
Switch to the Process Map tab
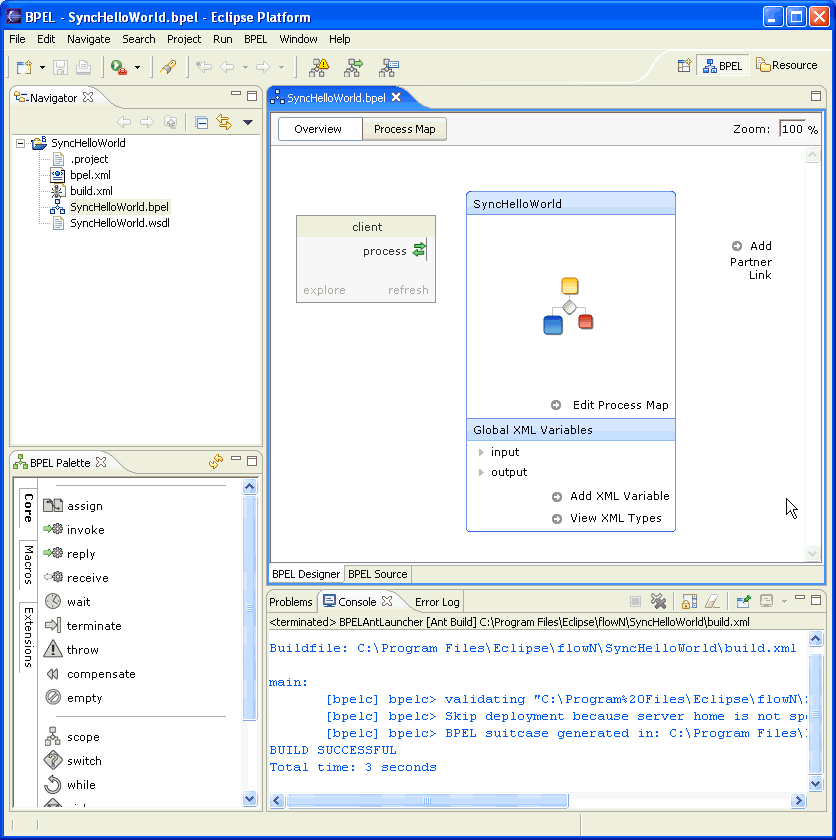coord(404,129)
